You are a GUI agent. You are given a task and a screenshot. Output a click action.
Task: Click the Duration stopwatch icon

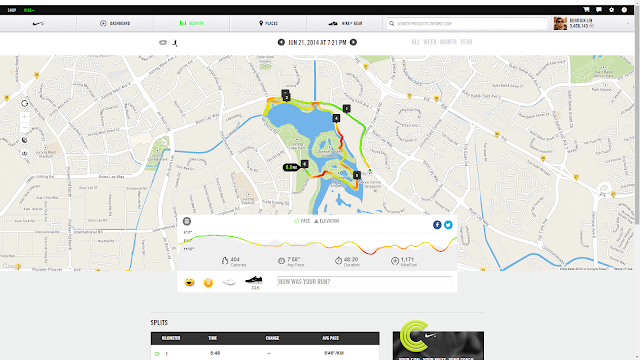338,261
